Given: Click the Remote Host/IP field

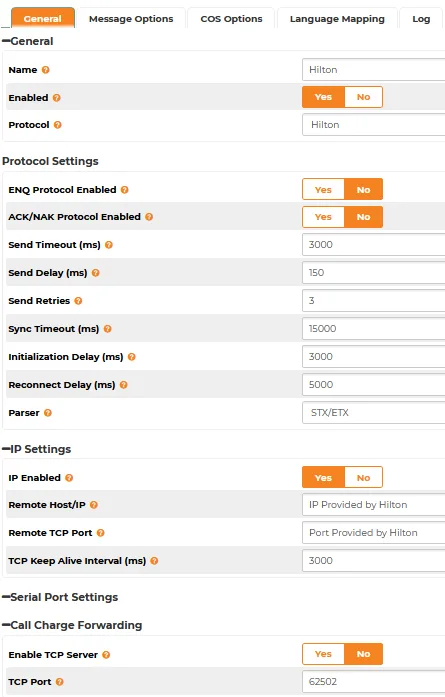Looking at the screenshot, I should point(373,505).
